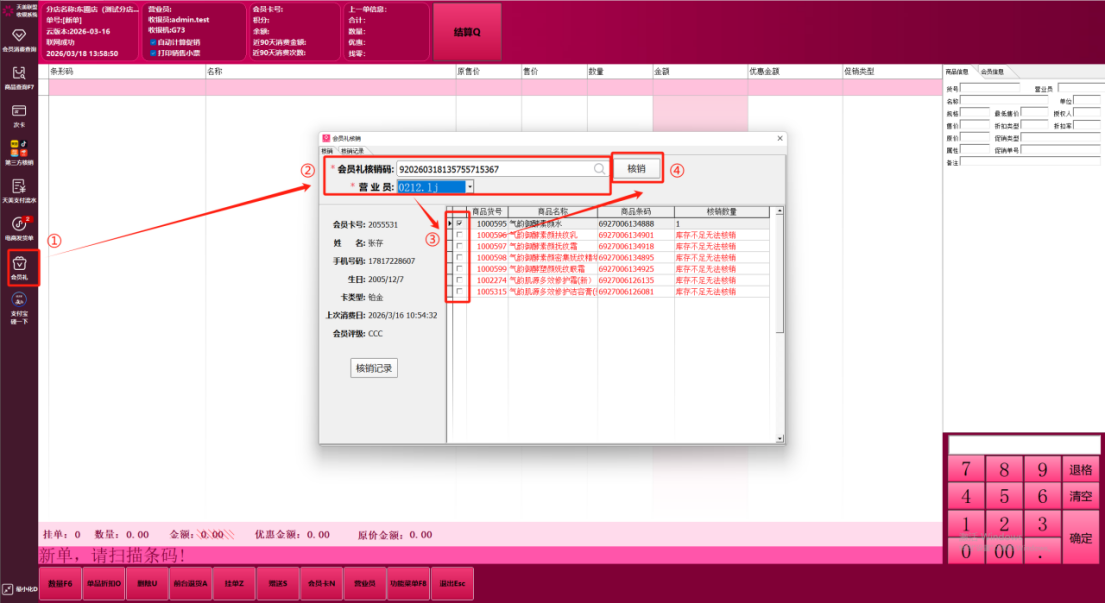Open the 功能菜单F8 function menu
The height and width of the screenshot is (603, 1105).
[x=408, y=582]
